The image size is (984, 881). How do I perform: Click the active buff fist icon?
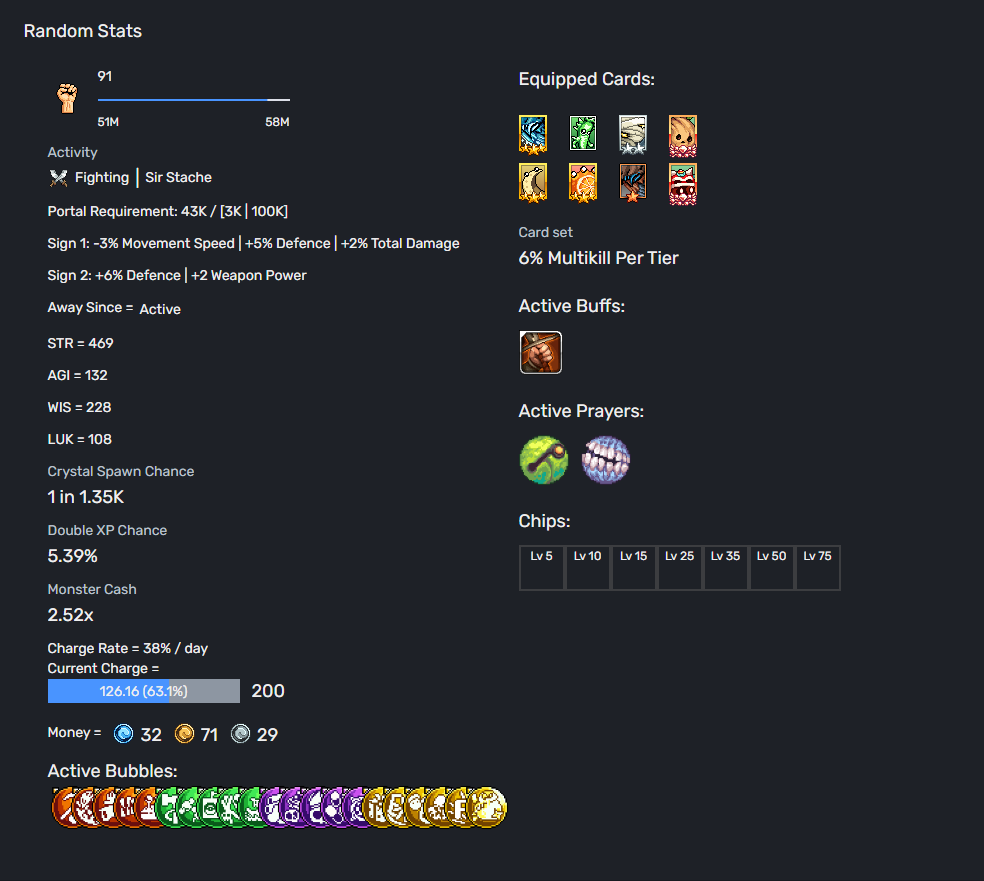(x=541, y=353)
